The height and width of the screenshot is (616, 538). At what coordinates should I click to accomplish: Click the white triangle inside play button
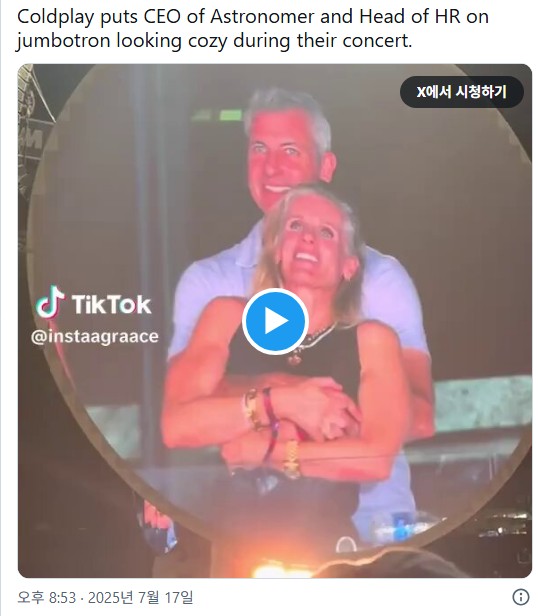pos(277,321)
